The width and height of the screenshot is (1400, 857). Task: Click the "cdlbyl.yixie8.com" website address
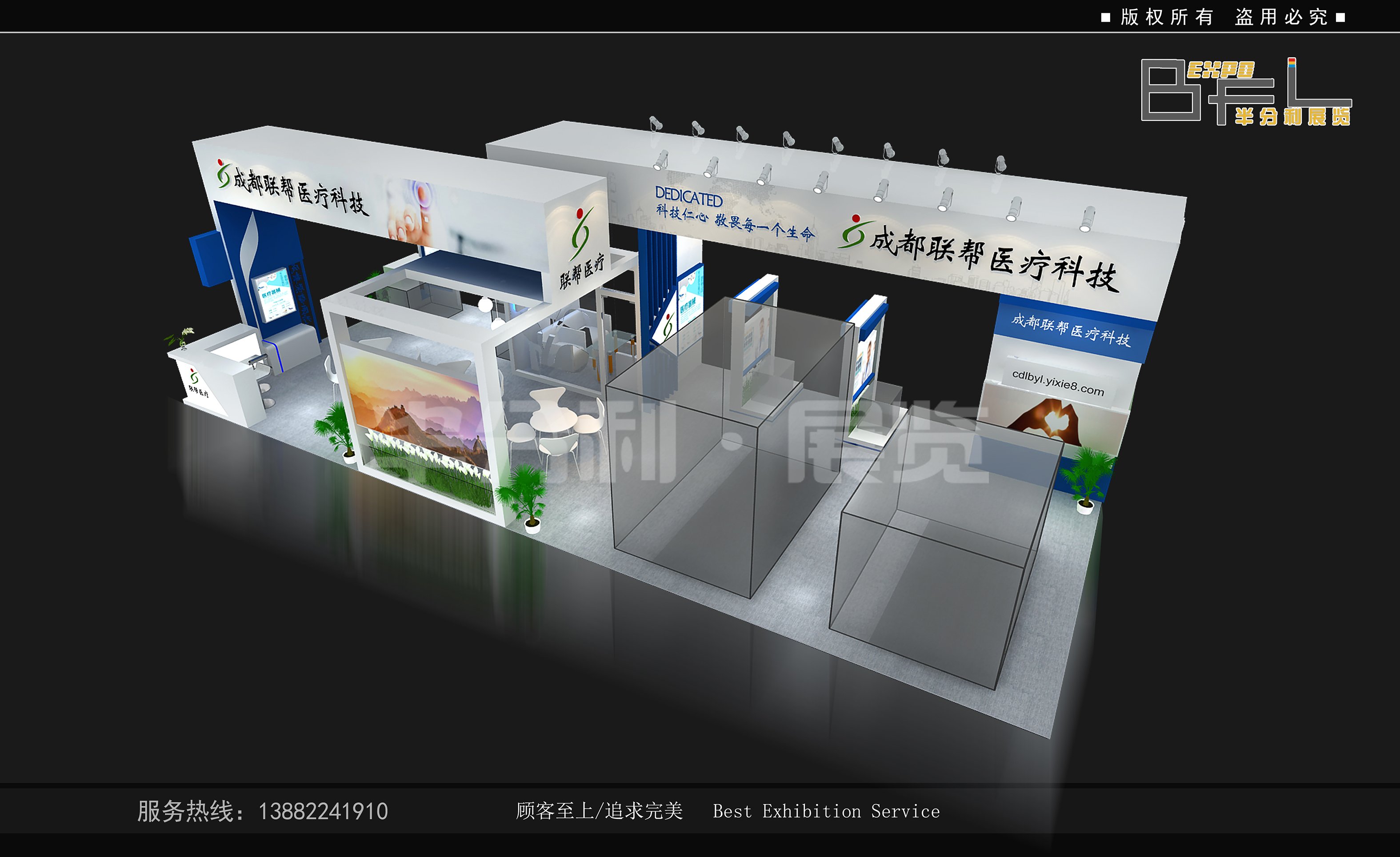(x=1058, y=383)
